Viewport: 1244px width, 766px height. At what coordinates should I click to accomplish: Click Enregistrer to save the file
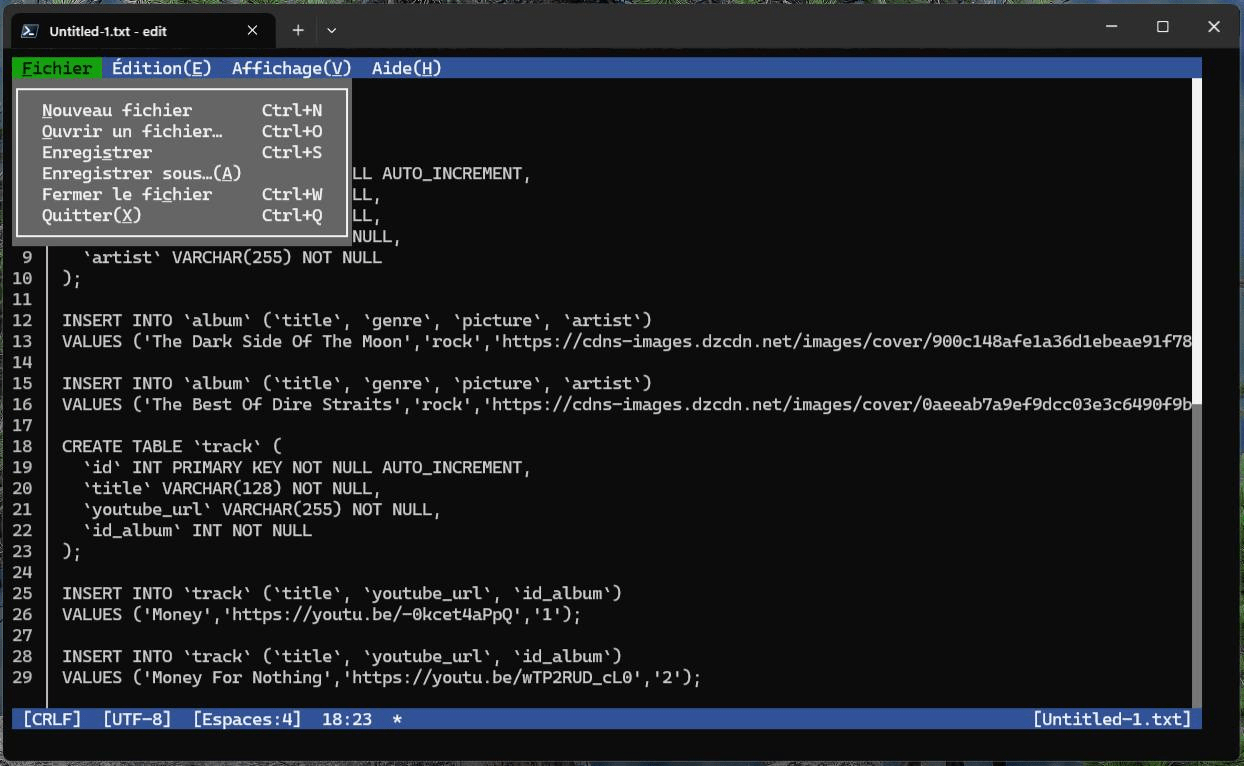[x=97, y=152]
